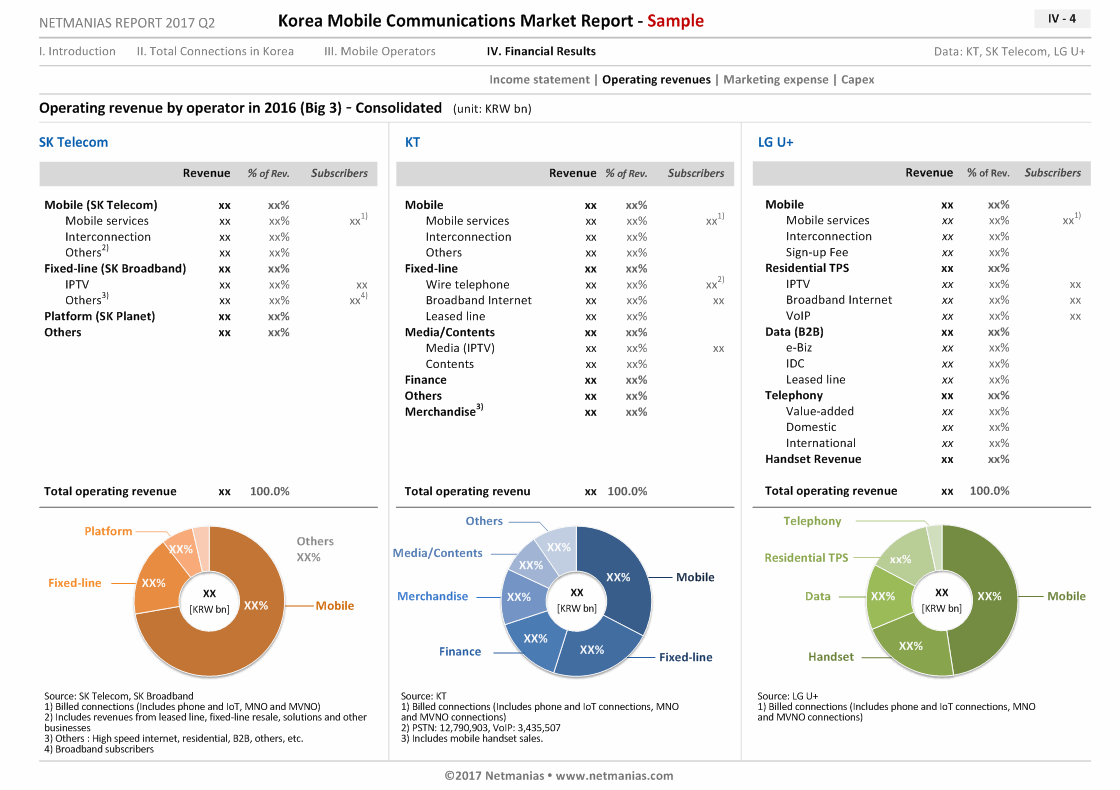The height and width of the screenshot is (790, 1120).
Task: Open the I. Introduction section tab
Action: [77, 51]
